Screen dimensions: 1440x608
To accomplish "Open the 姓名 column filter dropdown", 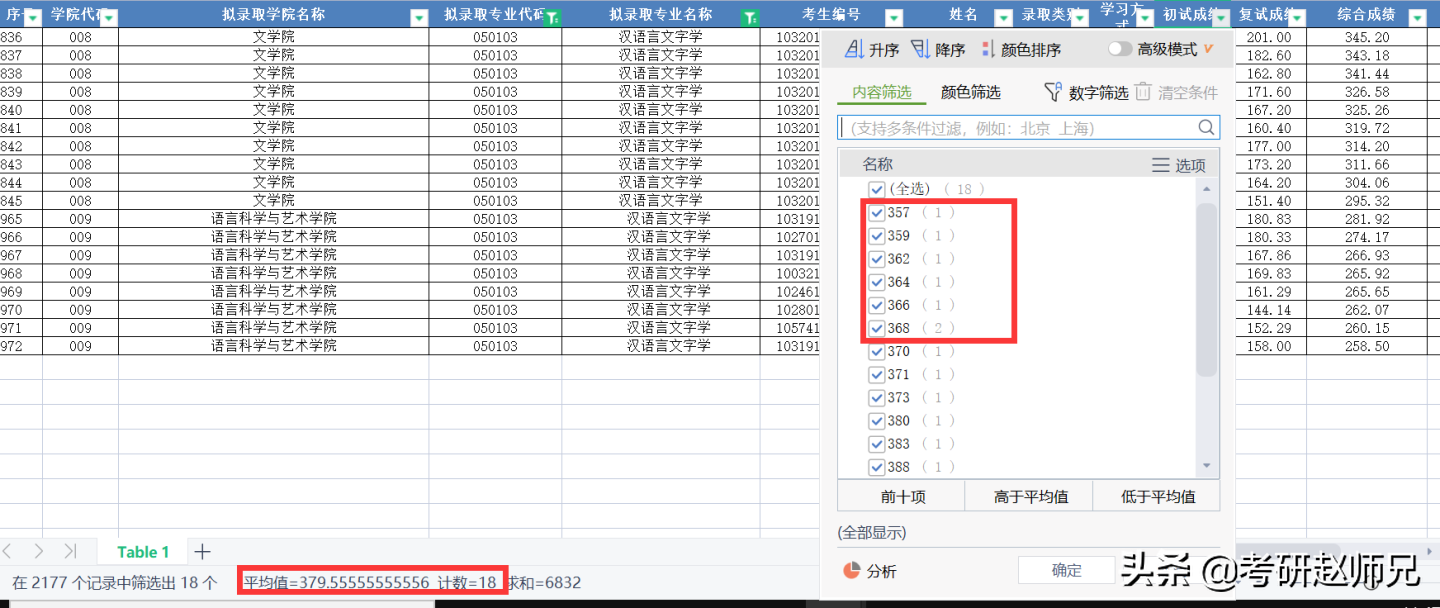I will click(1001, 14).
